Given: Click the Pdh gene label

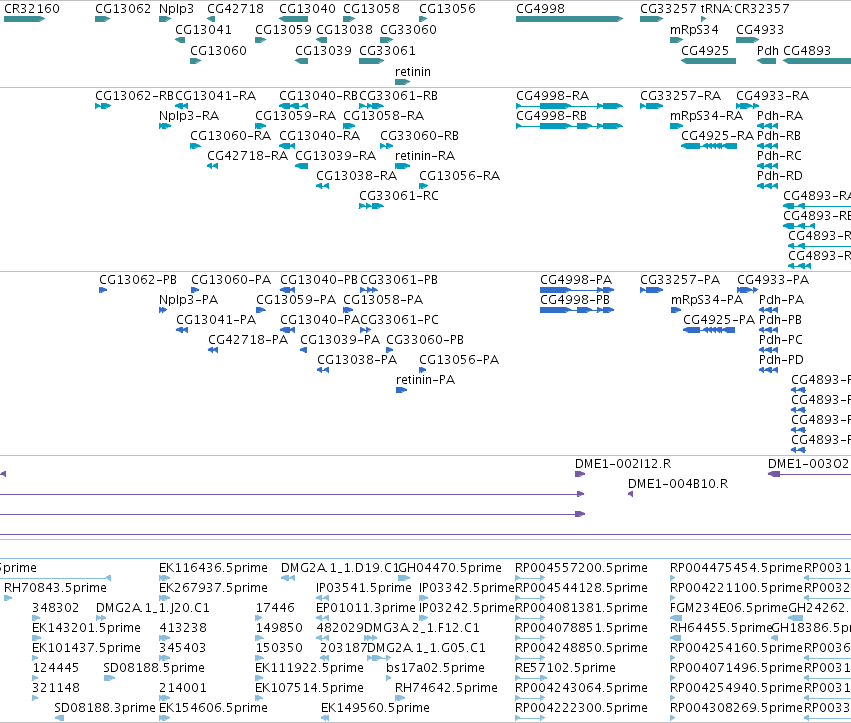Looking at the screenshot, I should (x=767, y=50).
